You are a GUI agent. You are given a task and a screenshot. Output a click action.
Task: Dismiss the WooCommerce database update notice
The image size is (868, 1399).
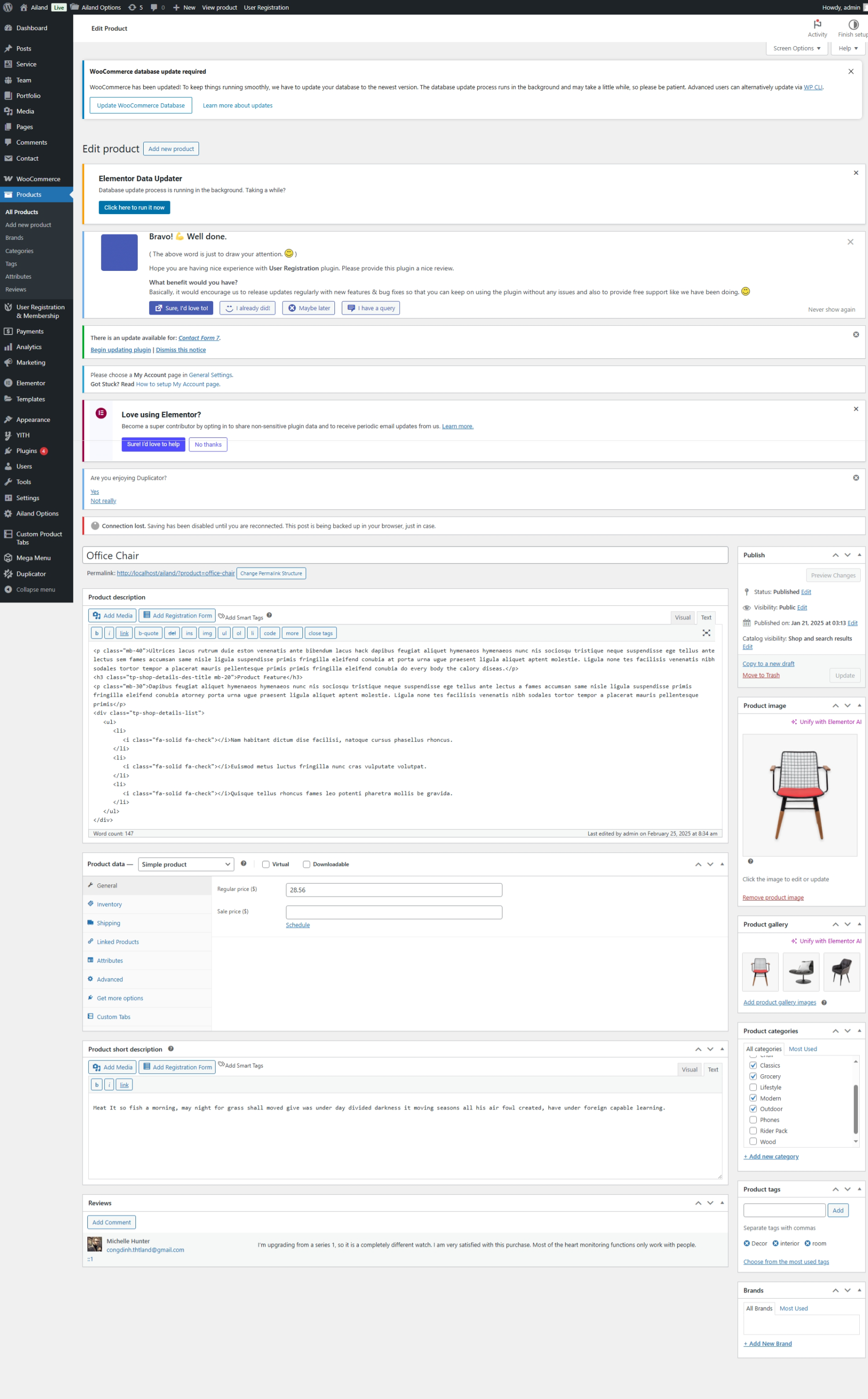pos(851,72)
